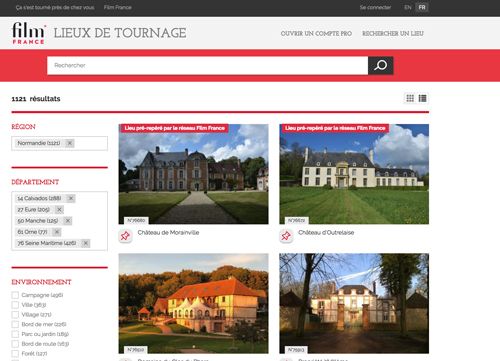This screenshot has width=500, height=361.
Task: Switch to grid view layout
Action: pyautogui.click(x=410, y=98)
